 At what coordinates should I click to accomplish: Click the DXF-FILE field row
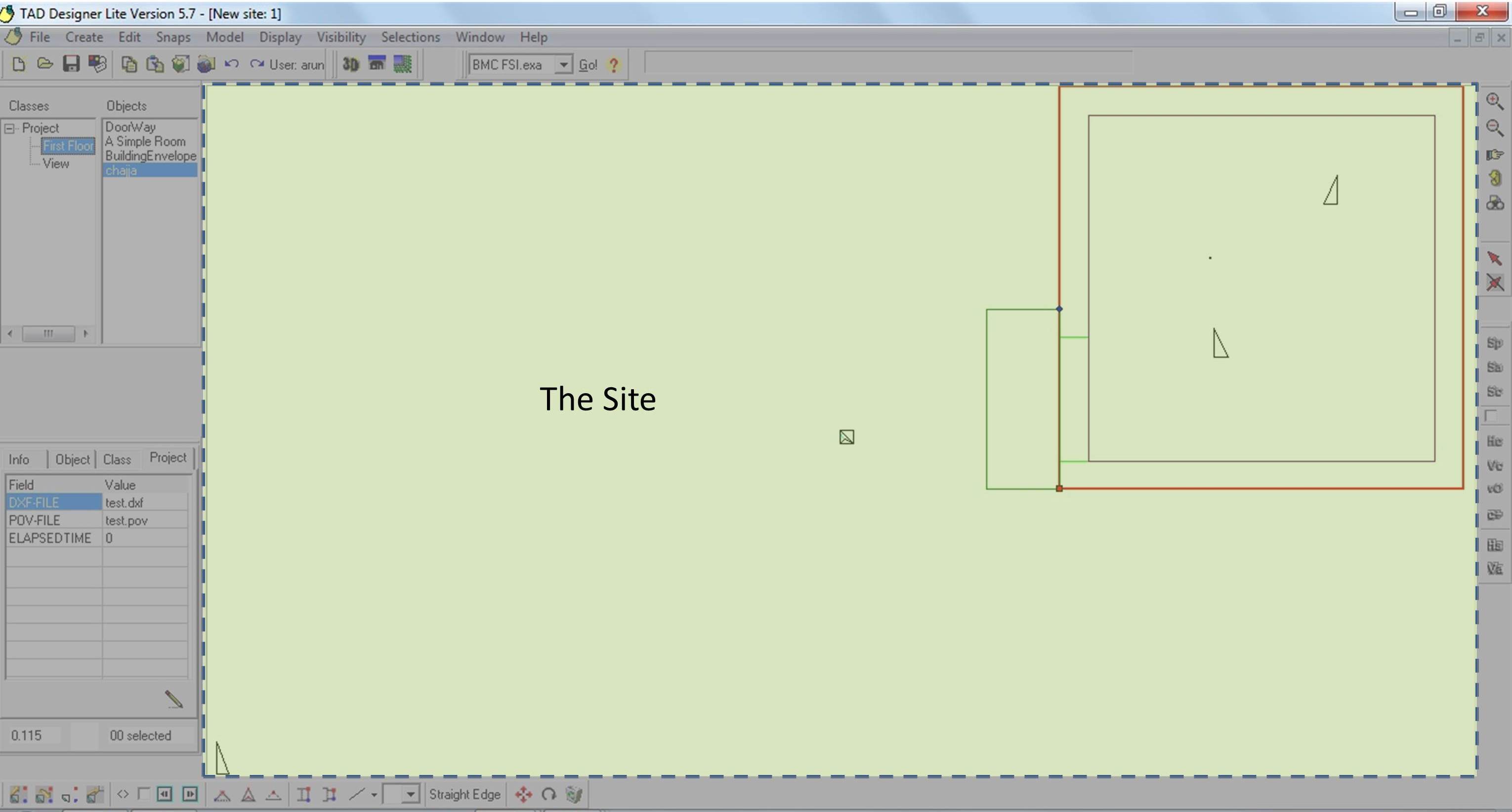[x=97, y=503]
